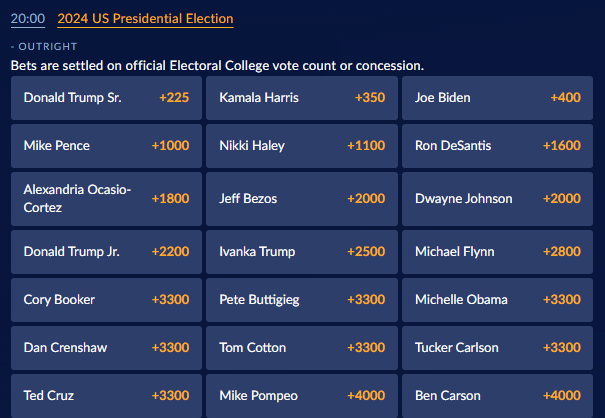Bet on Ted Cruz at +3300
The image size is (605, 418).
pyautogui.click(x=106, y=396)
